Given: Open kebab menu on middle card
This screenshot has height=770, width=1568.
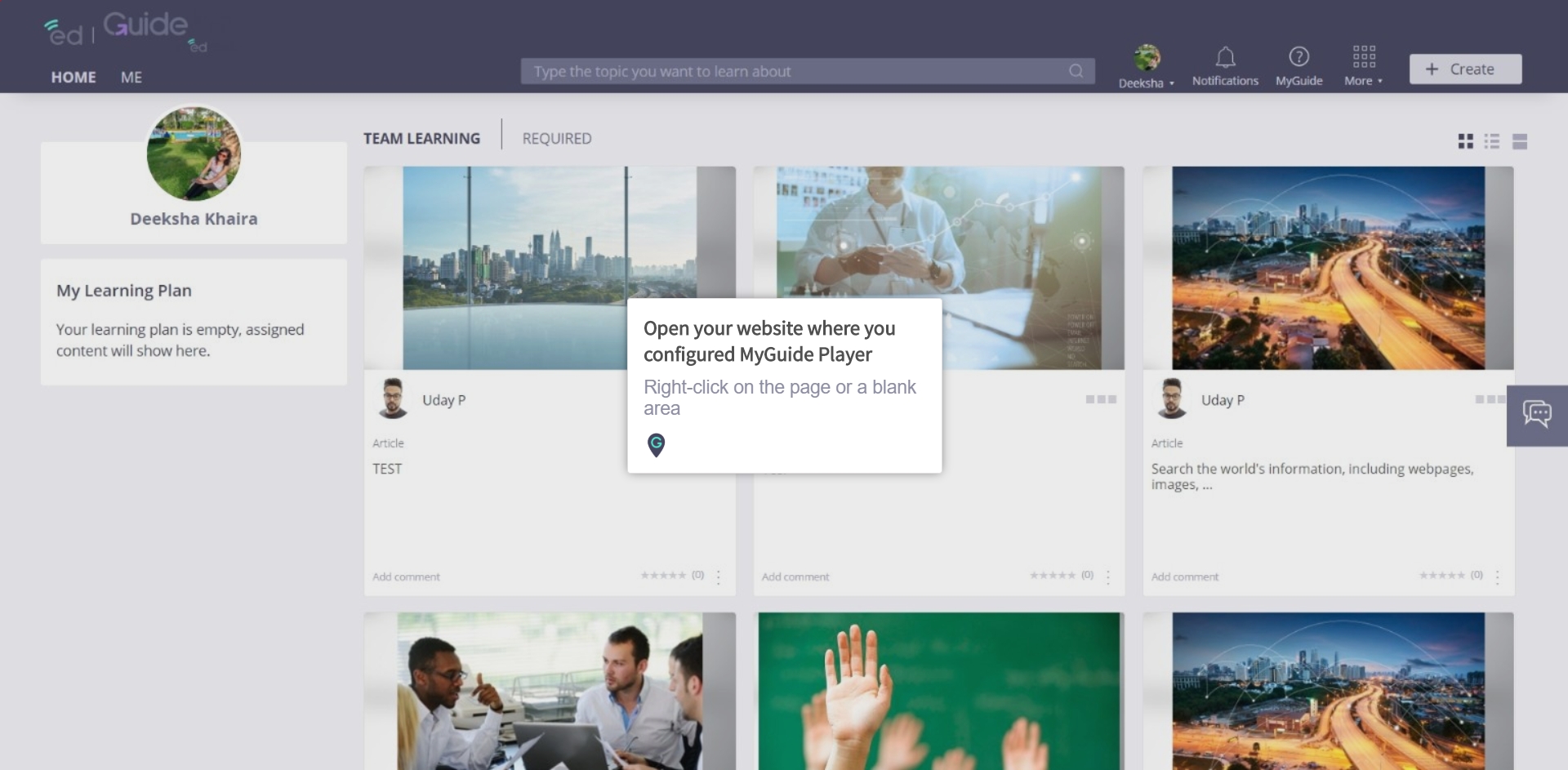Looking at the screenshot, I should (1108, 577).
